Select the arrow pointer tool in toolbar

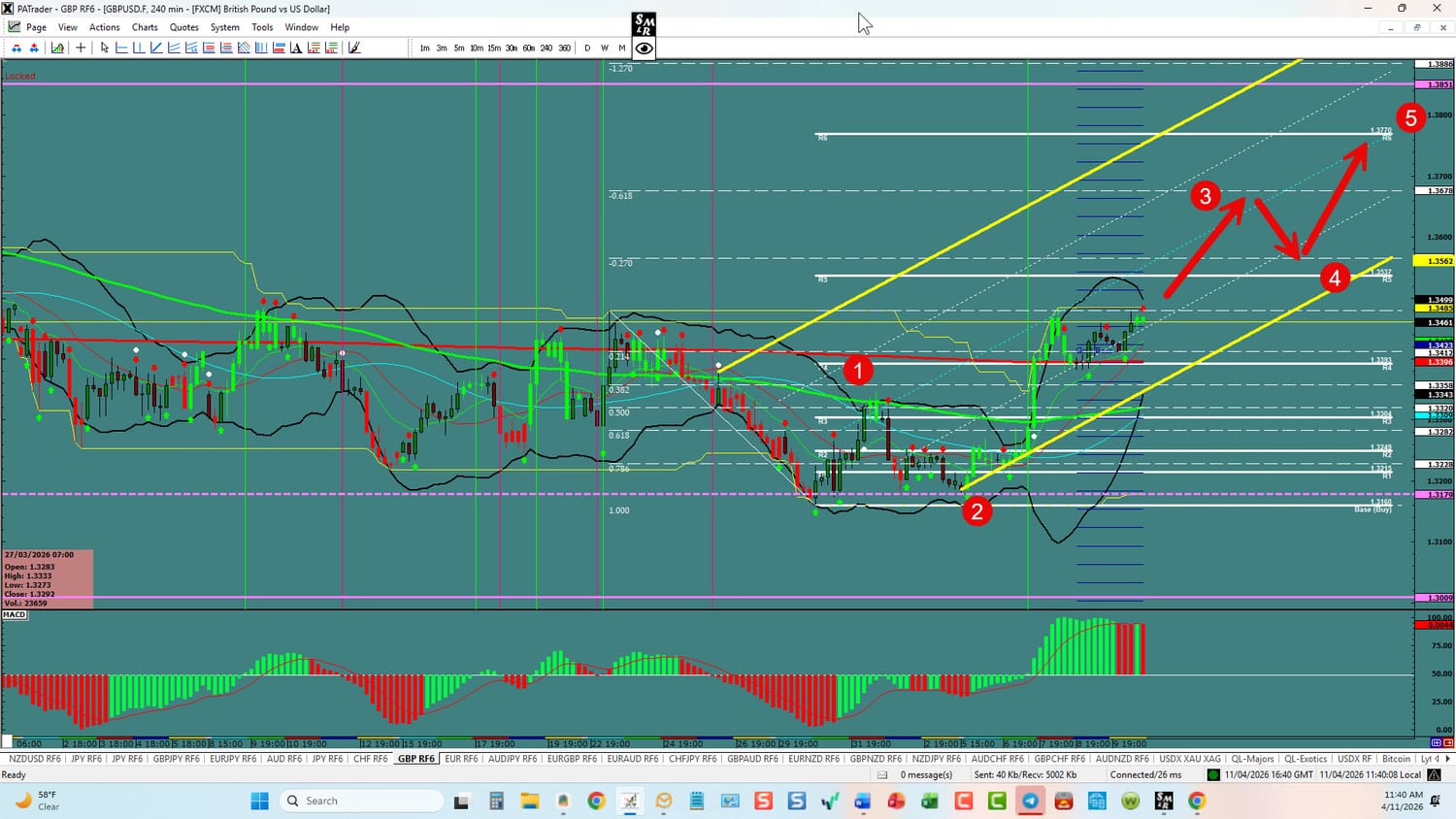(105, 48)
